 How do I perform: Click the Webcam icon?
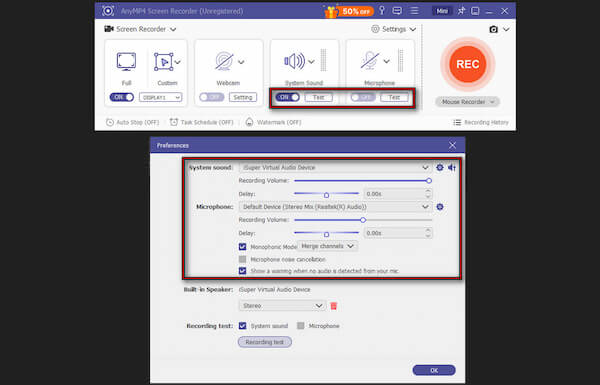(224, 61)
